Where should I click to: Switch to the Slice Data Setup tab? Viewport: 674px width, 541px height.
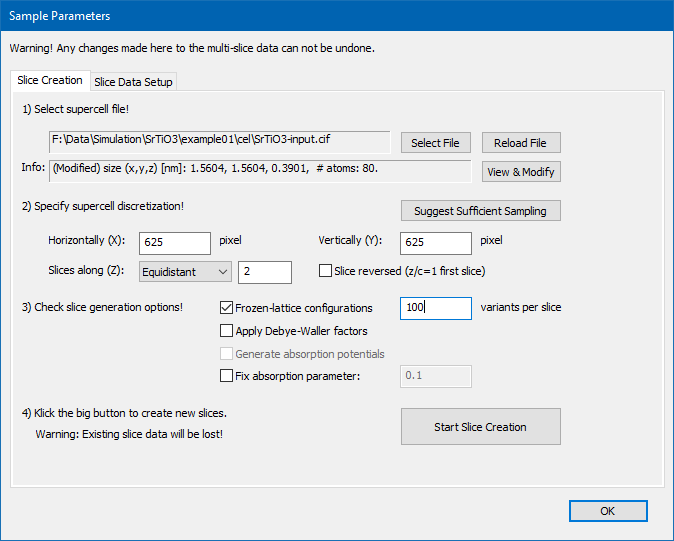[133, 82]
